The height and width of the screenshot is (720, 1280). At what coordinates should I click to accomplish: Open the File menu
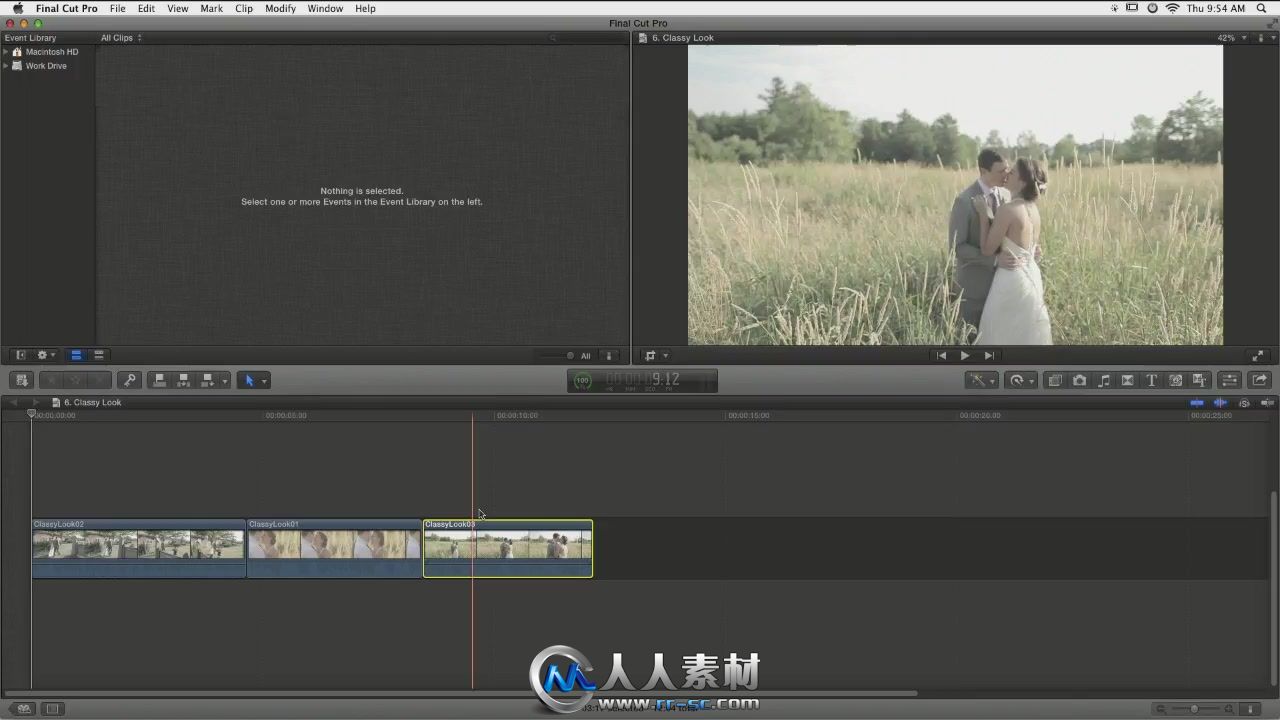tap(118, 8)
